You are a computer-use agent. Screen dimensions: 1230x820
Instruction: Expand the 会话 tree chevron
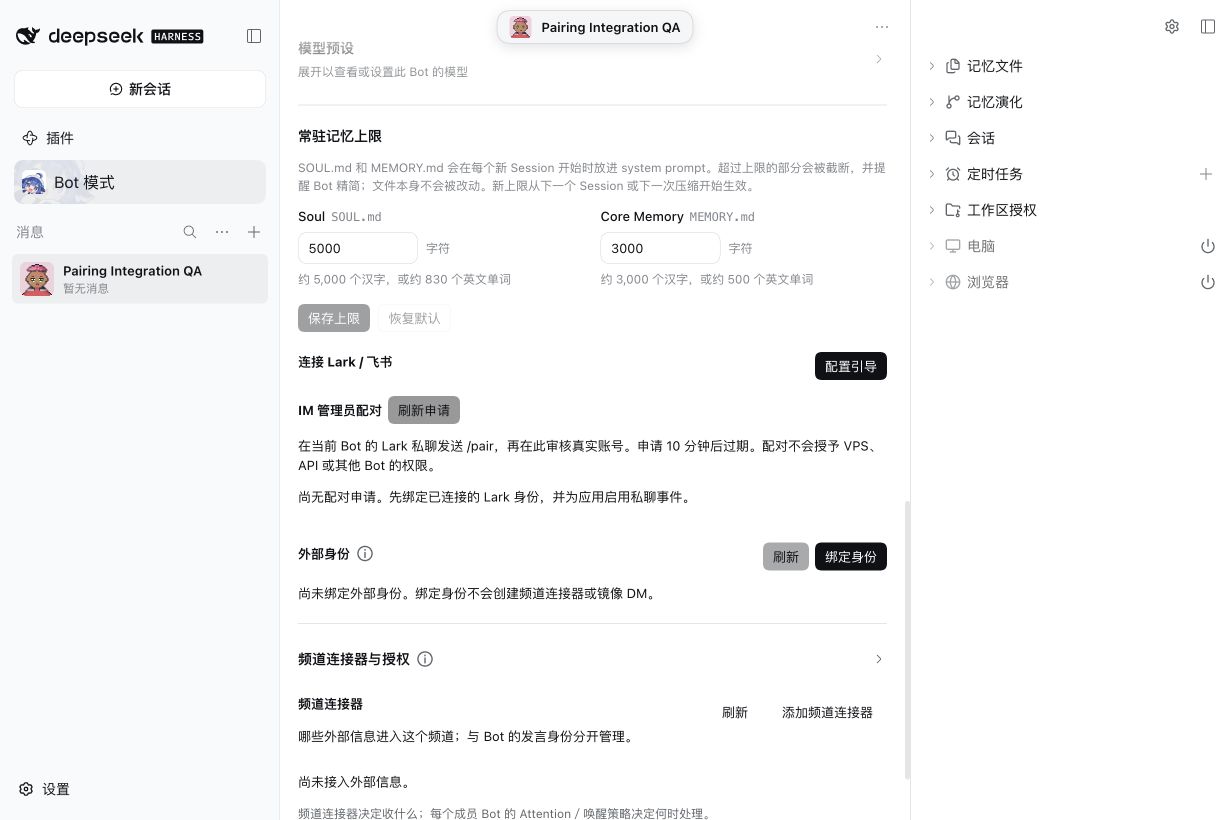click(x=932, y=138)
